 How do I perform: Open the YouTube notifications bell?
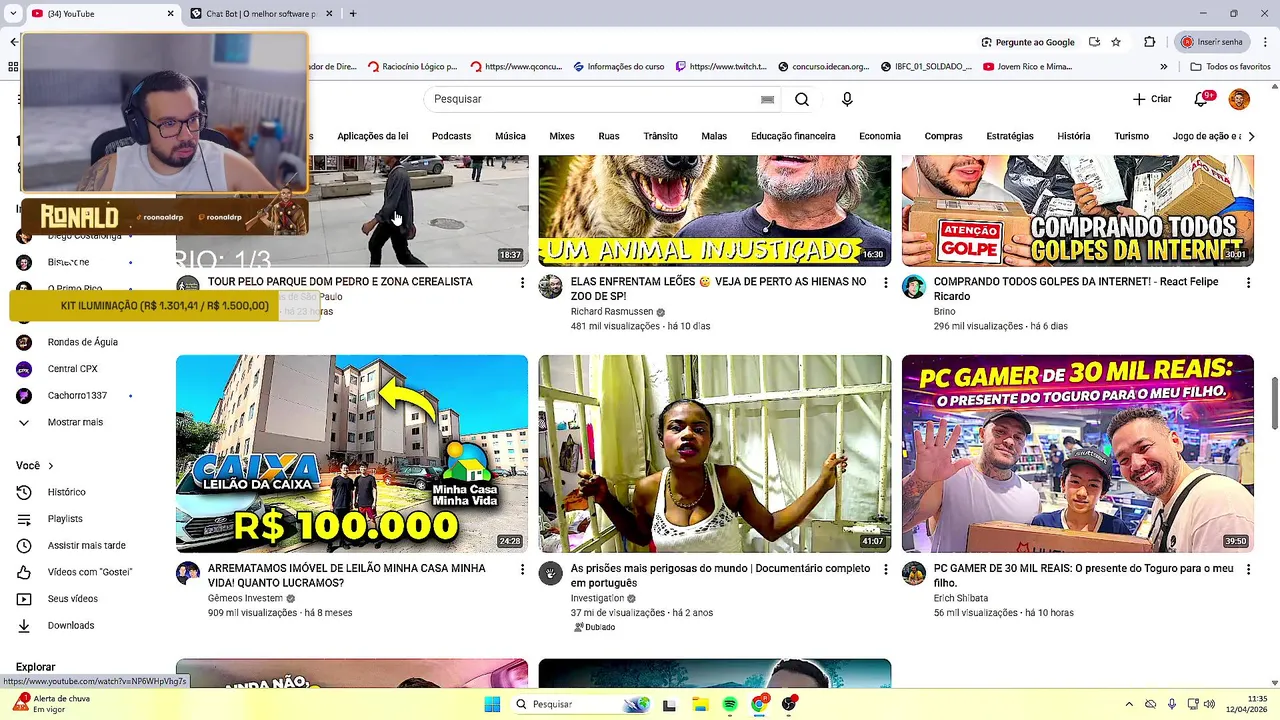[1202, 99]
